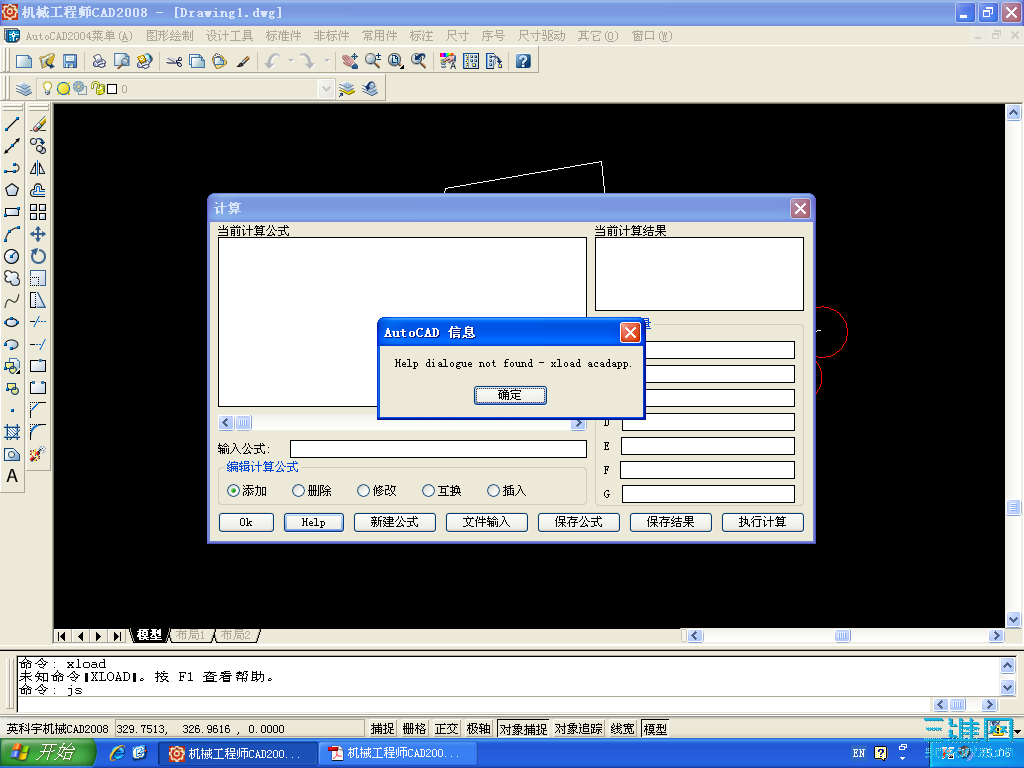
Task: Select the Mirror tool
Action: click(38, 168)
